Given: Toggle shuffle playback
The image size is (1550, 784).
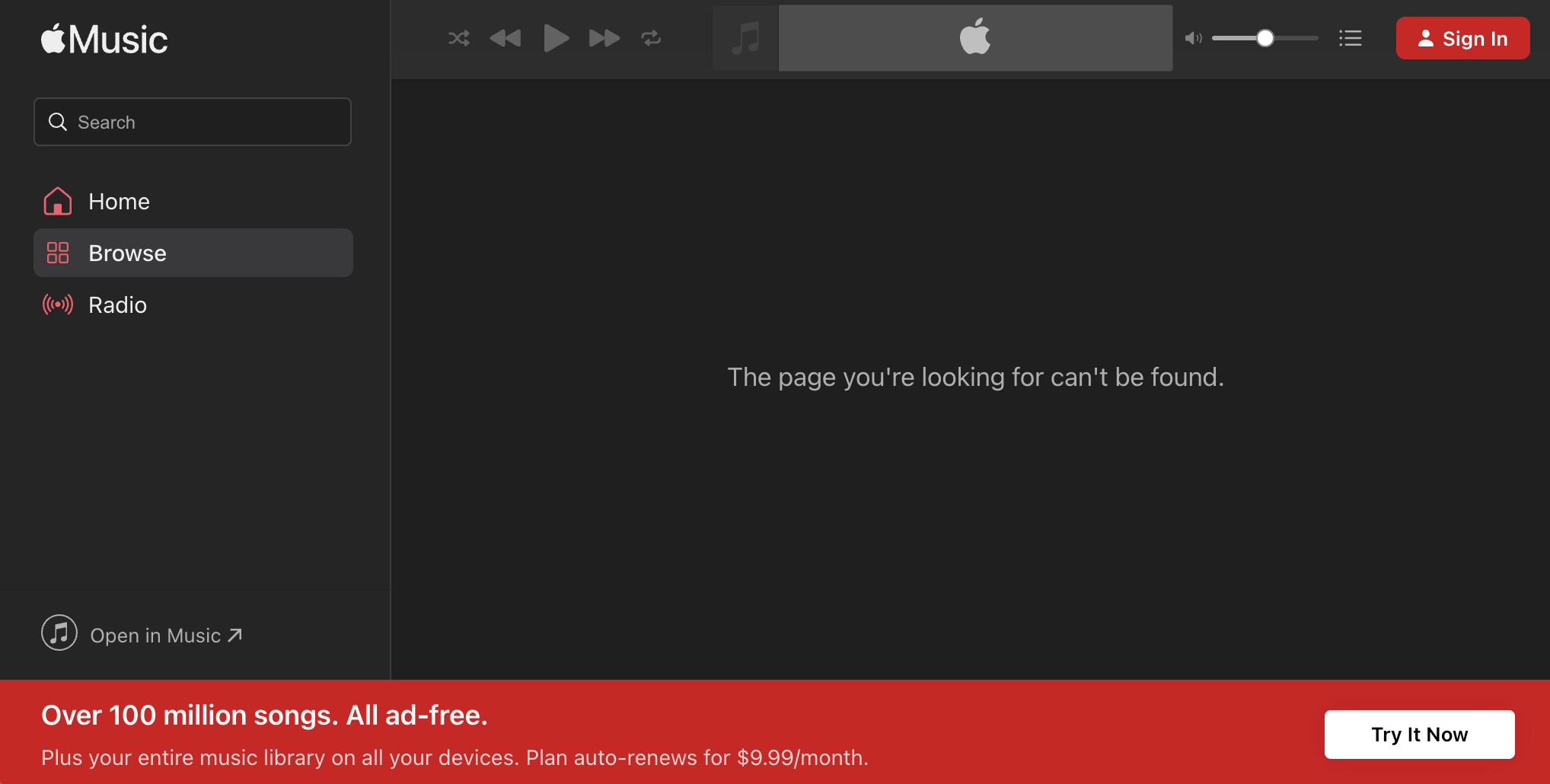Looking at the screenshot, I should [459, 38].
